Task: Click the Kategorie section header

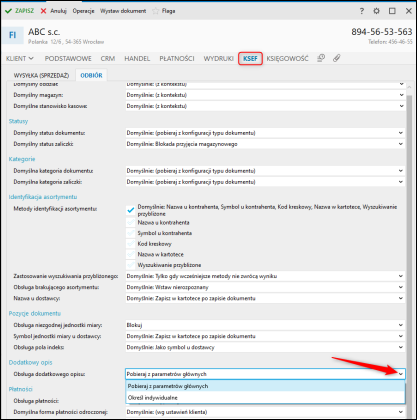Action: (x=22, y=159)
